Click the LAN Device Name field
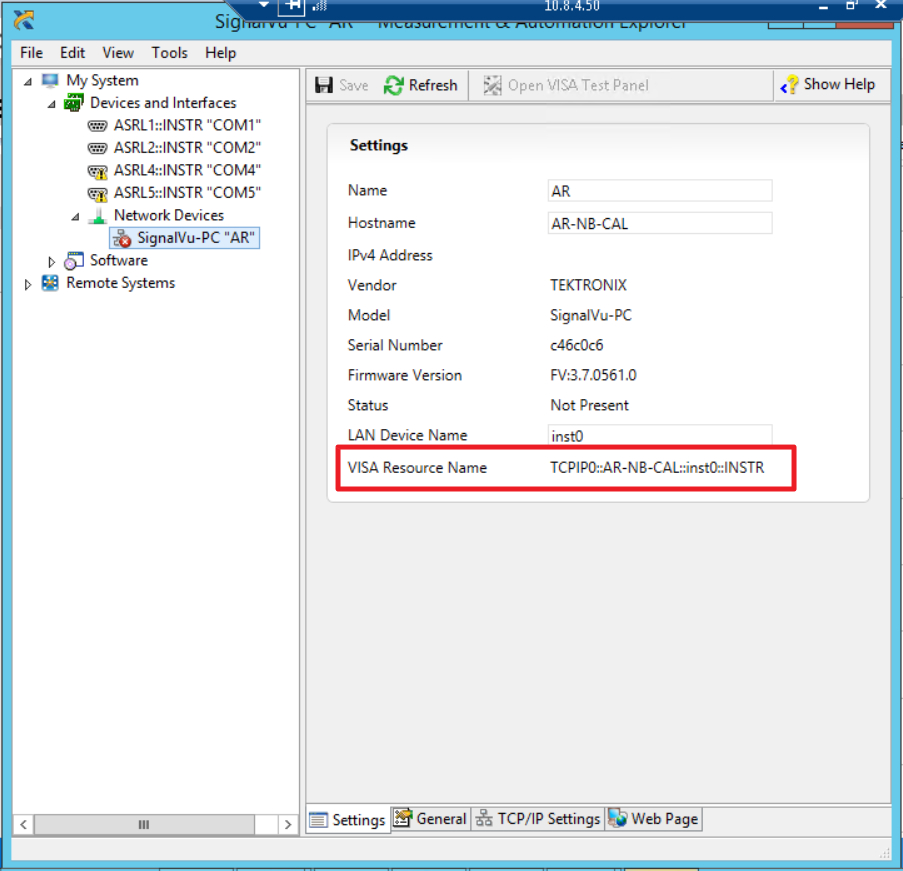The image size is (903, 871). [660, 436]
